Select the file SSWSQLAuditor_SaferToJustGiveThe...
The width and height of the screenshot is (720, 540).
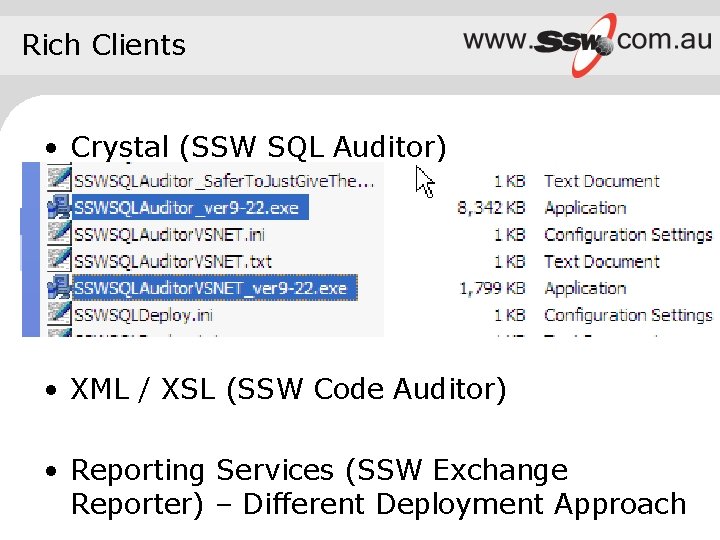(x=224, y=181)
